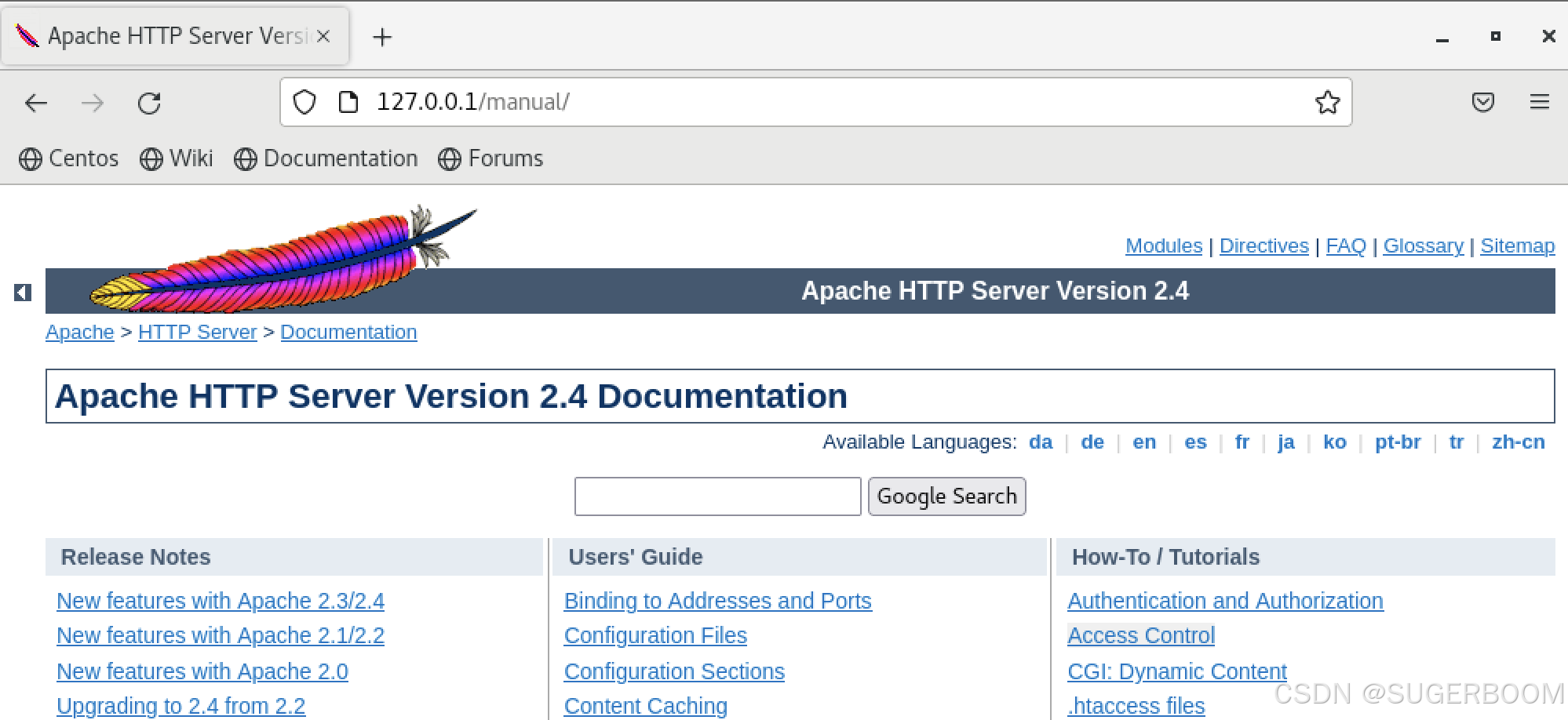This screenshot has width=1568, height=720.
Task: Click the Release Notes heading
Action: [136, 557]
